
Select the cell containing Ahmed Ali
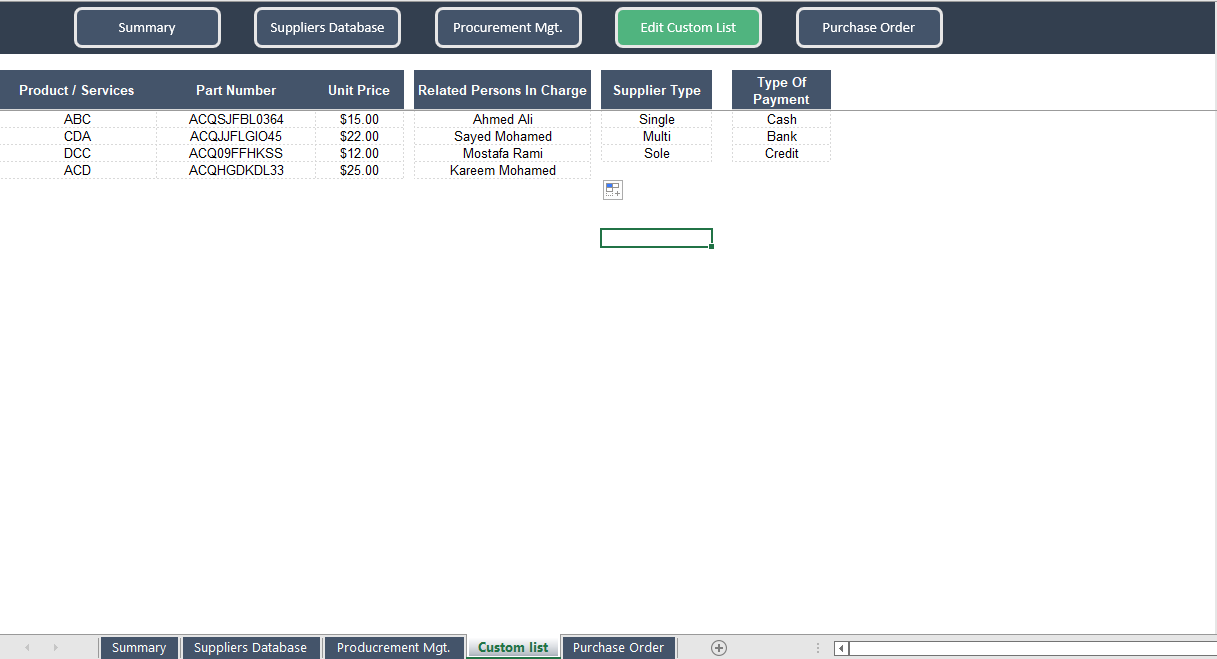[x=502, y=119]
